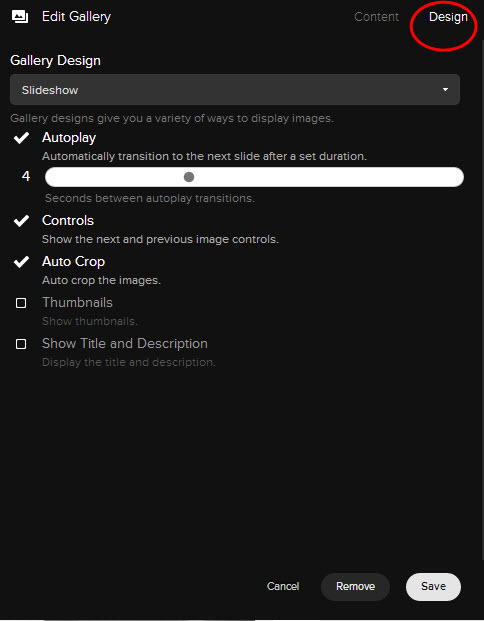The width and height of the screenshot is (484, 621).
Task: Uncheck the Autoplay checkmark
Action: [21, 138]
